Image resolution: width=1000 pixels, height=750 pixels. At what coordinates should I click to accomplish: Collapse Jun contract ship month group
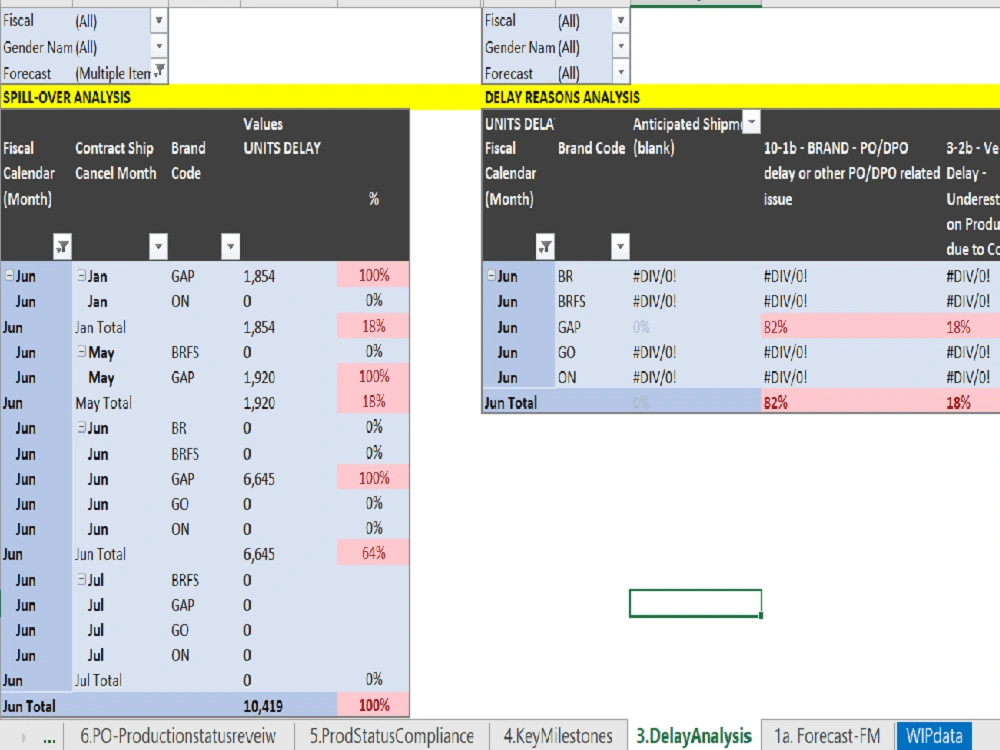[x=82, y=427]
